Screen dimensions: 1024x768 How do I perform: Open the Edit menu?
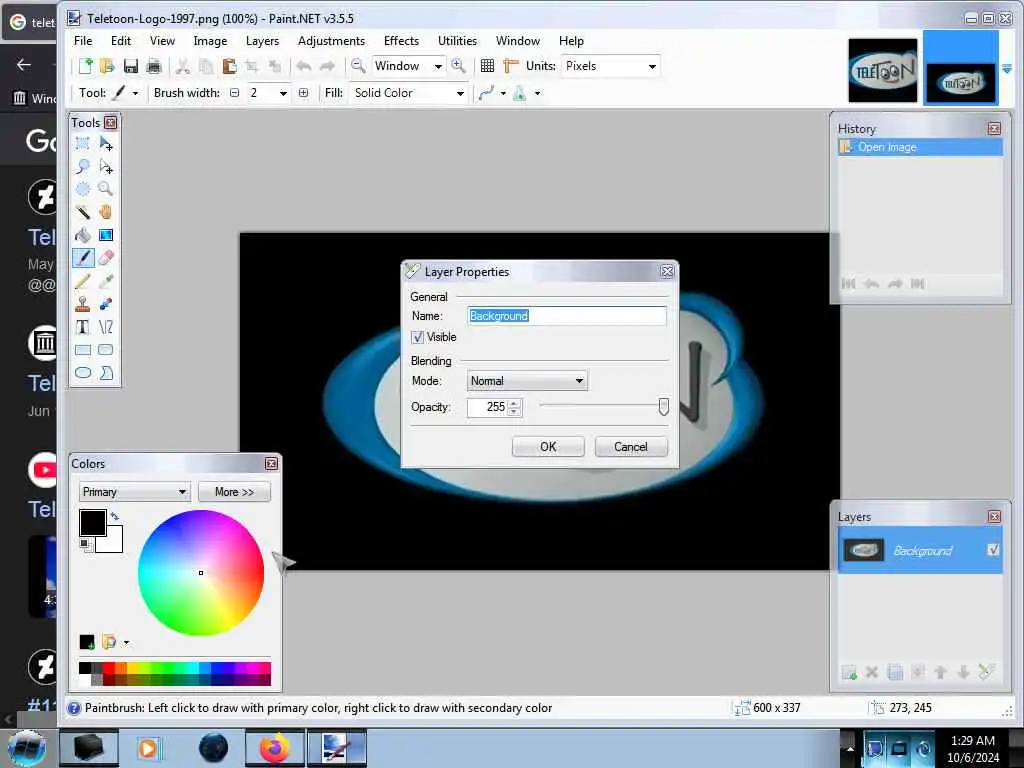(x=121, y=40)
